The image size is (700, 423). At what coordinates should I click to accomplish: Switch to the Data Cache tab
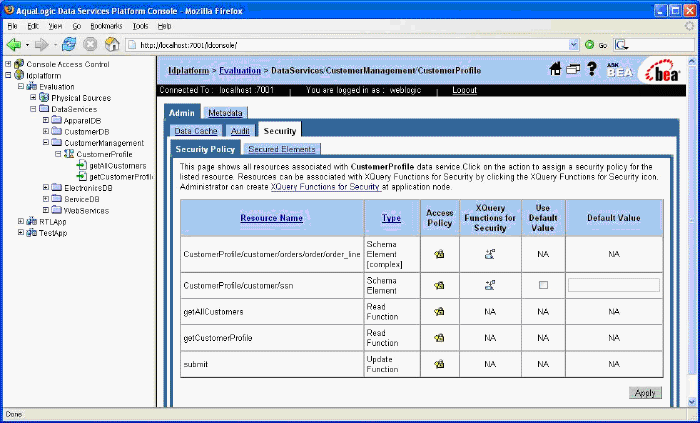click(196, 131)
